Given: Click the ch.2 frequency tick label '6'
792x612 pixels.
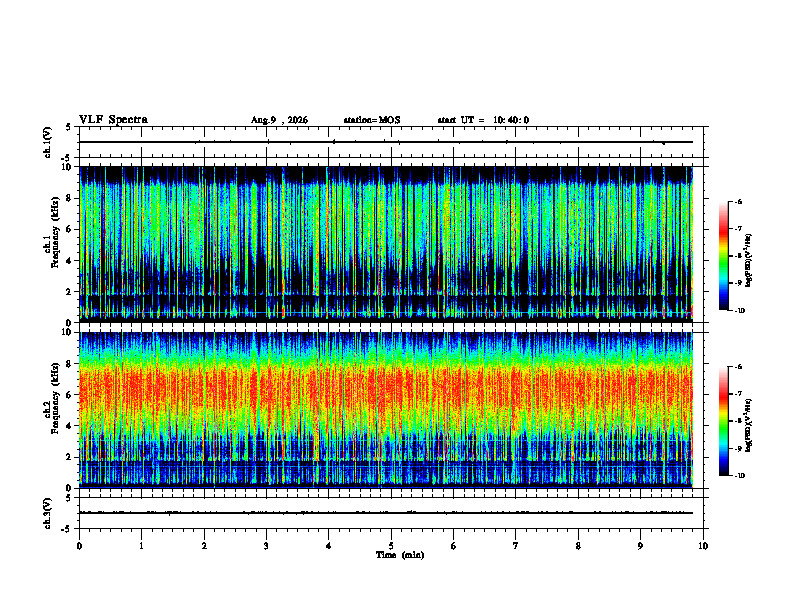Looking at the screenshot, I should click(x=69, y=395).
